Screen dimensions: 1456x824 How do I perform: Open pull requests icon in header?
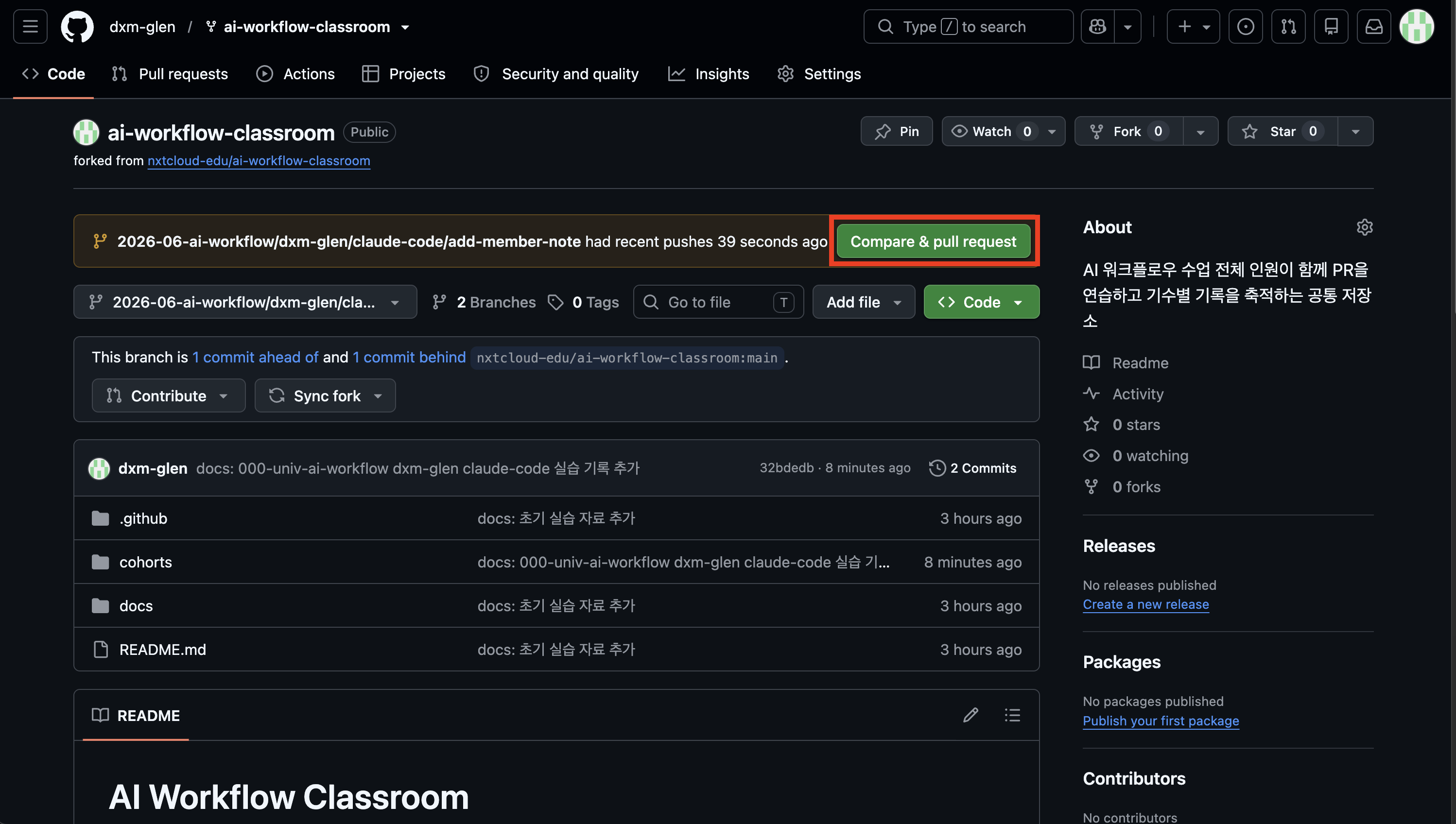click(1288, 27)
